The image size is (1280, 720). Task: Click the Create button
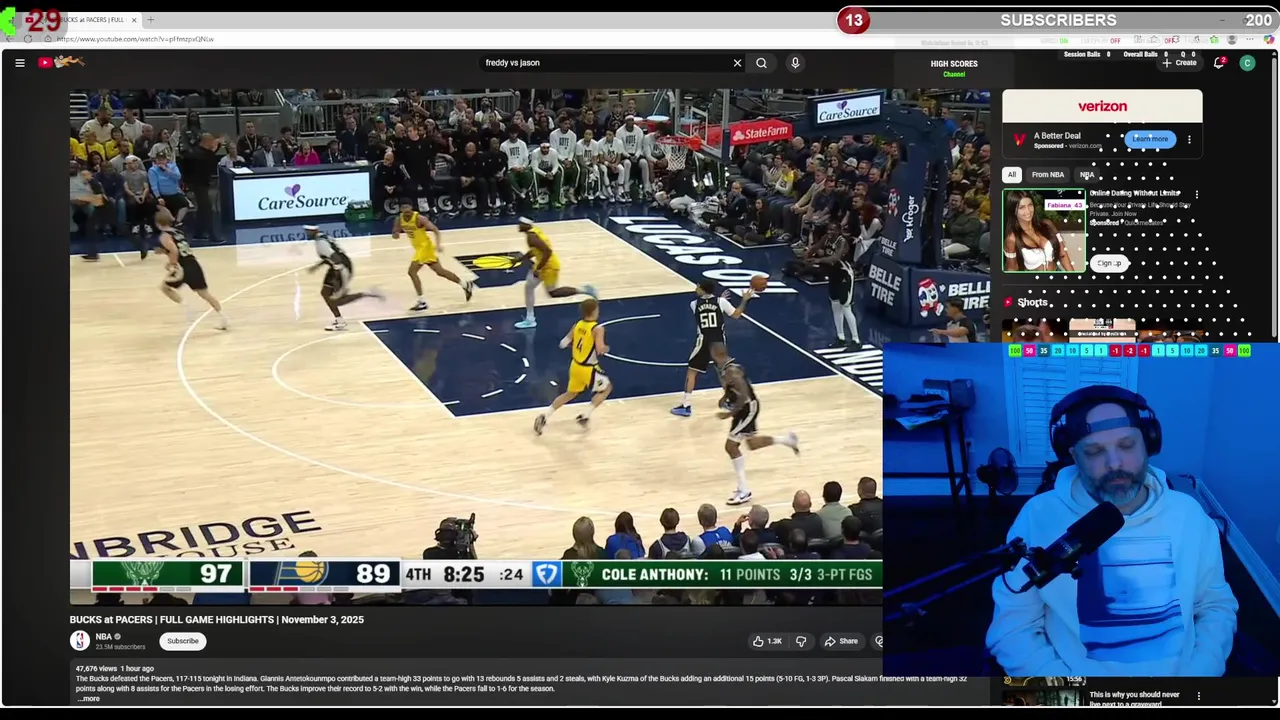[x=1179, y=63]
